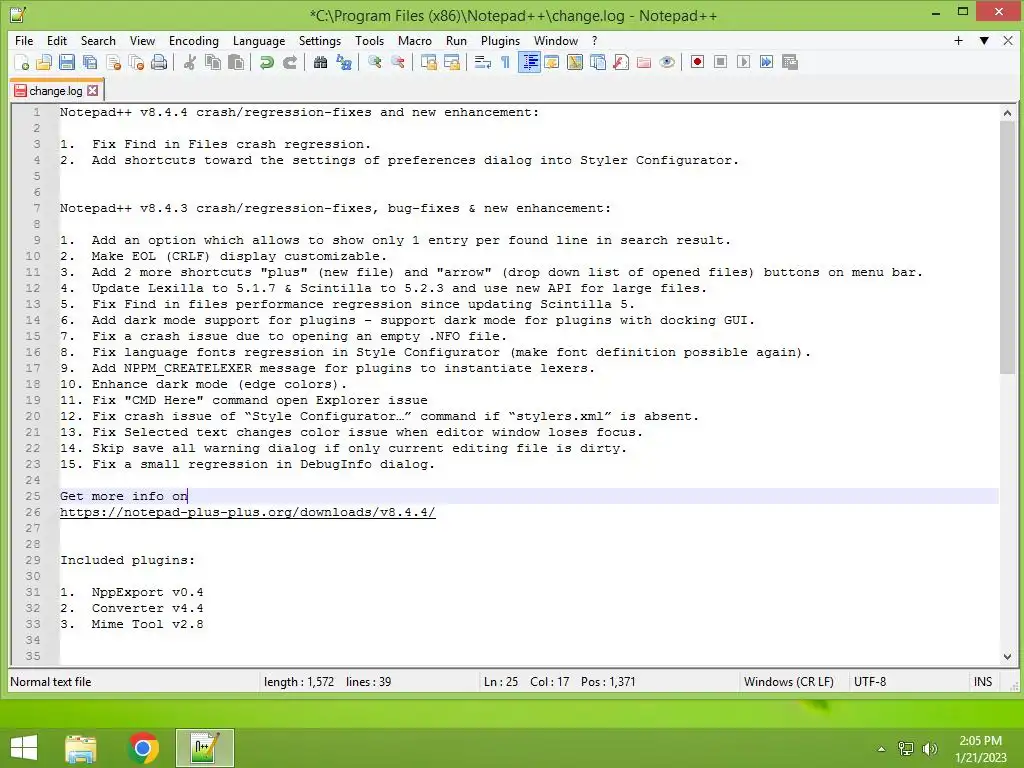Stop macro recording button
The width and height of the screenshot is (1024, 768).
[720, 62]
